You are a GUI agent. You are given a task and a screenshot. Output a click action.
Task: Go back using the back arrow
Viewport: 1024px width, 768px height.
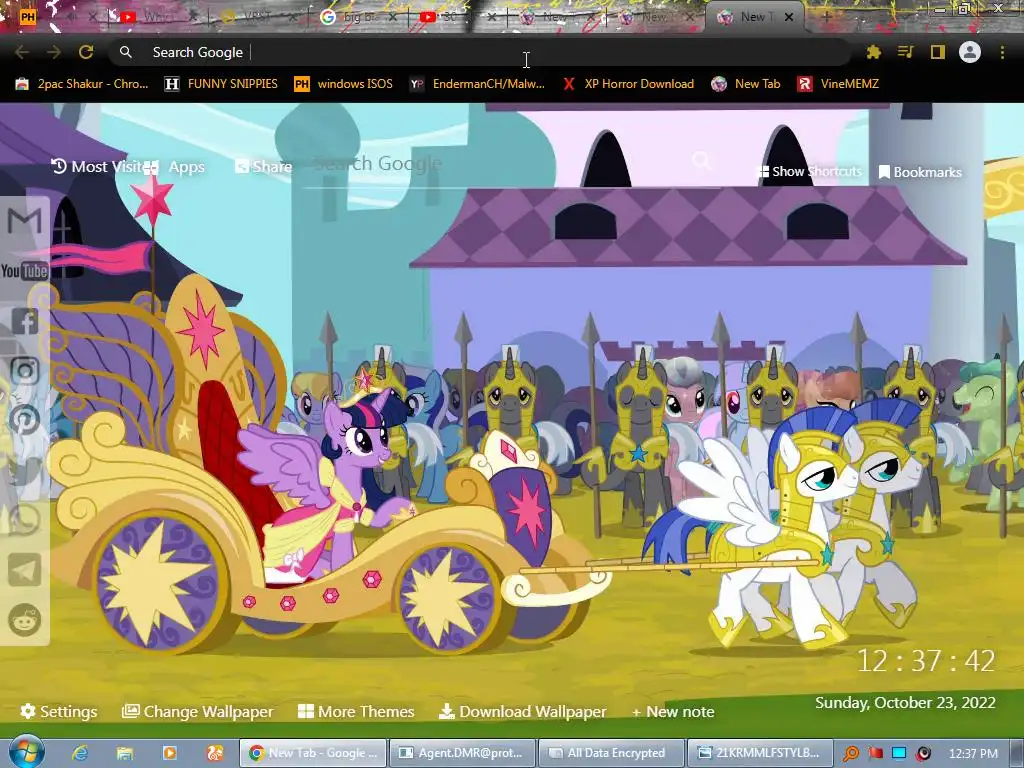pyautogui.click(x=22, y=52)
